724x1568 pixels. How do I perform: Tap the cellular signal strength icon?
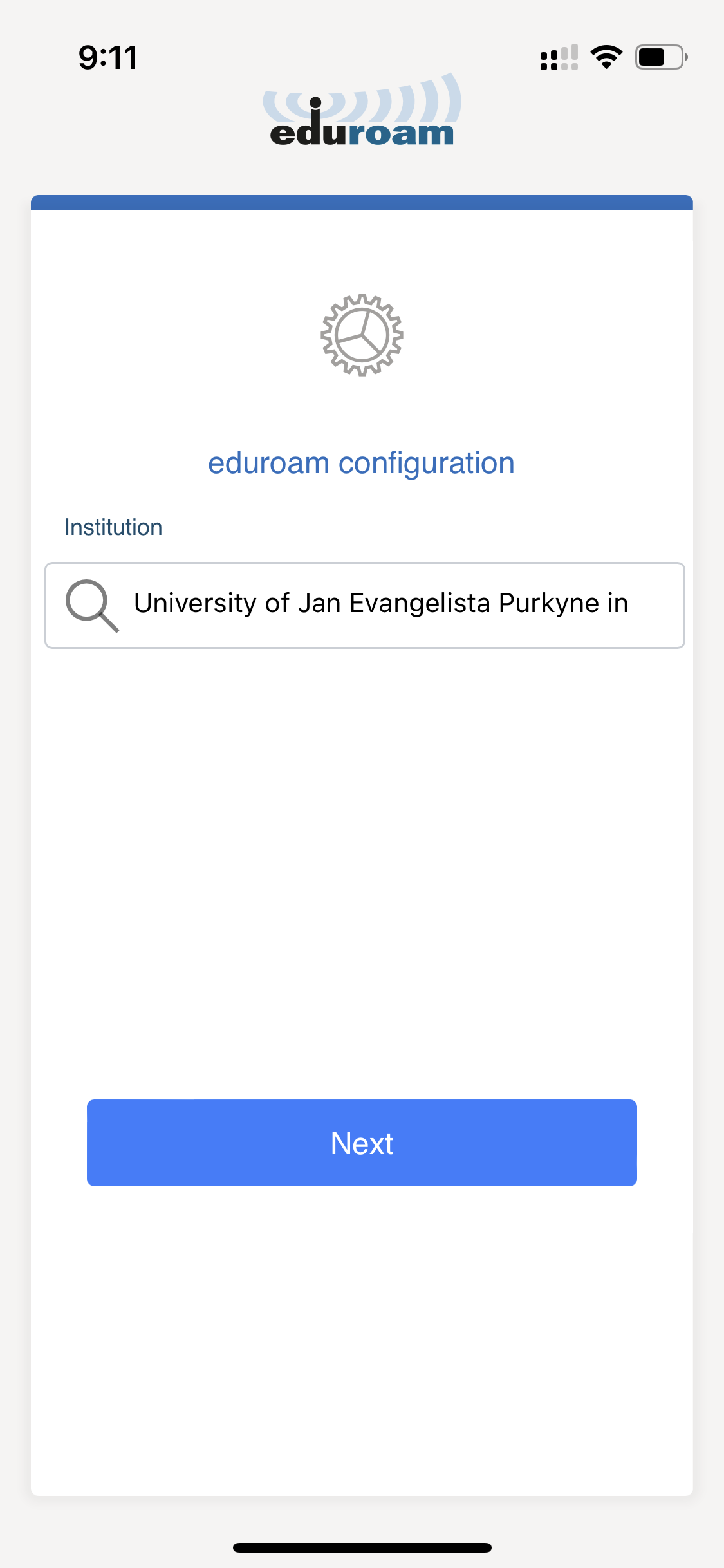tap(559, 57)
